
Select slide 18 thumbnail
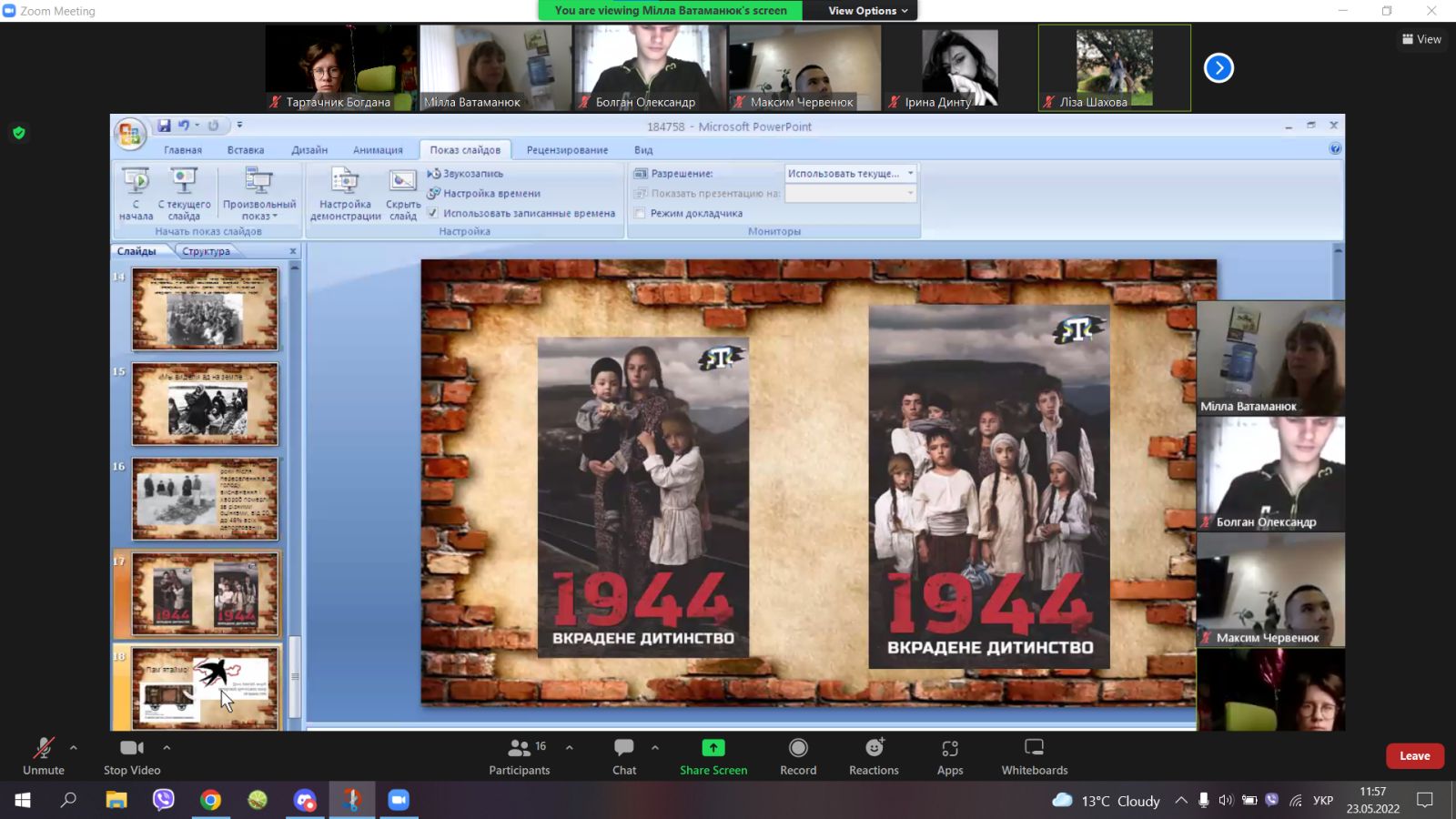[x=206, y=687]
